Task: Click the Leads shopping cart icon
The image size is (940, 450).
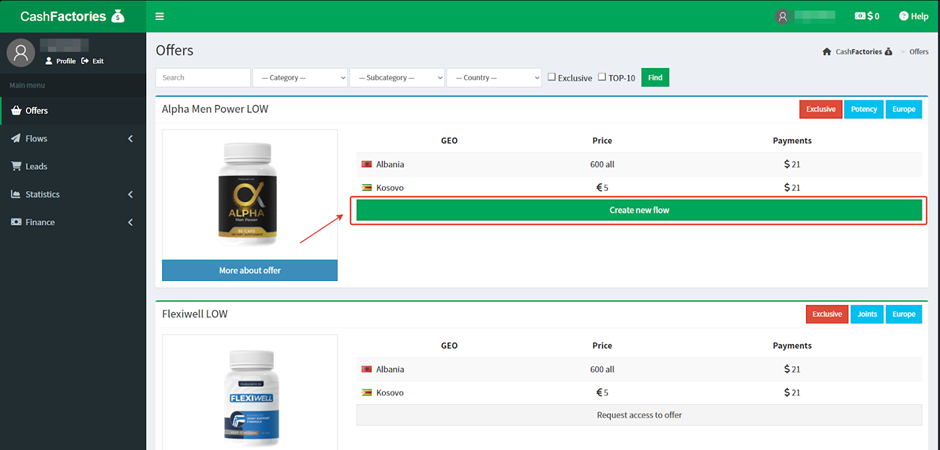Action: click(x=16, y=167)
